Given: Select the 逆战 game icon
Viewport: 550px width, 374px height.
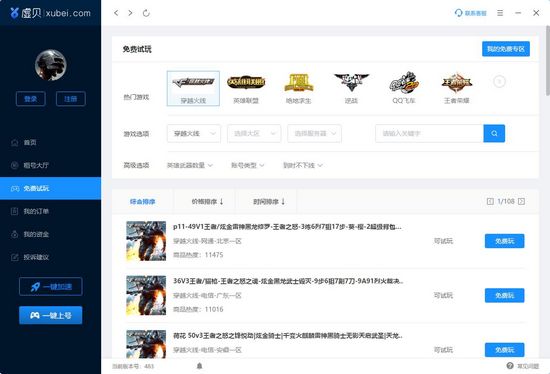Looking at the screenshot, I should pyautogui.click(x=351, y=89).
